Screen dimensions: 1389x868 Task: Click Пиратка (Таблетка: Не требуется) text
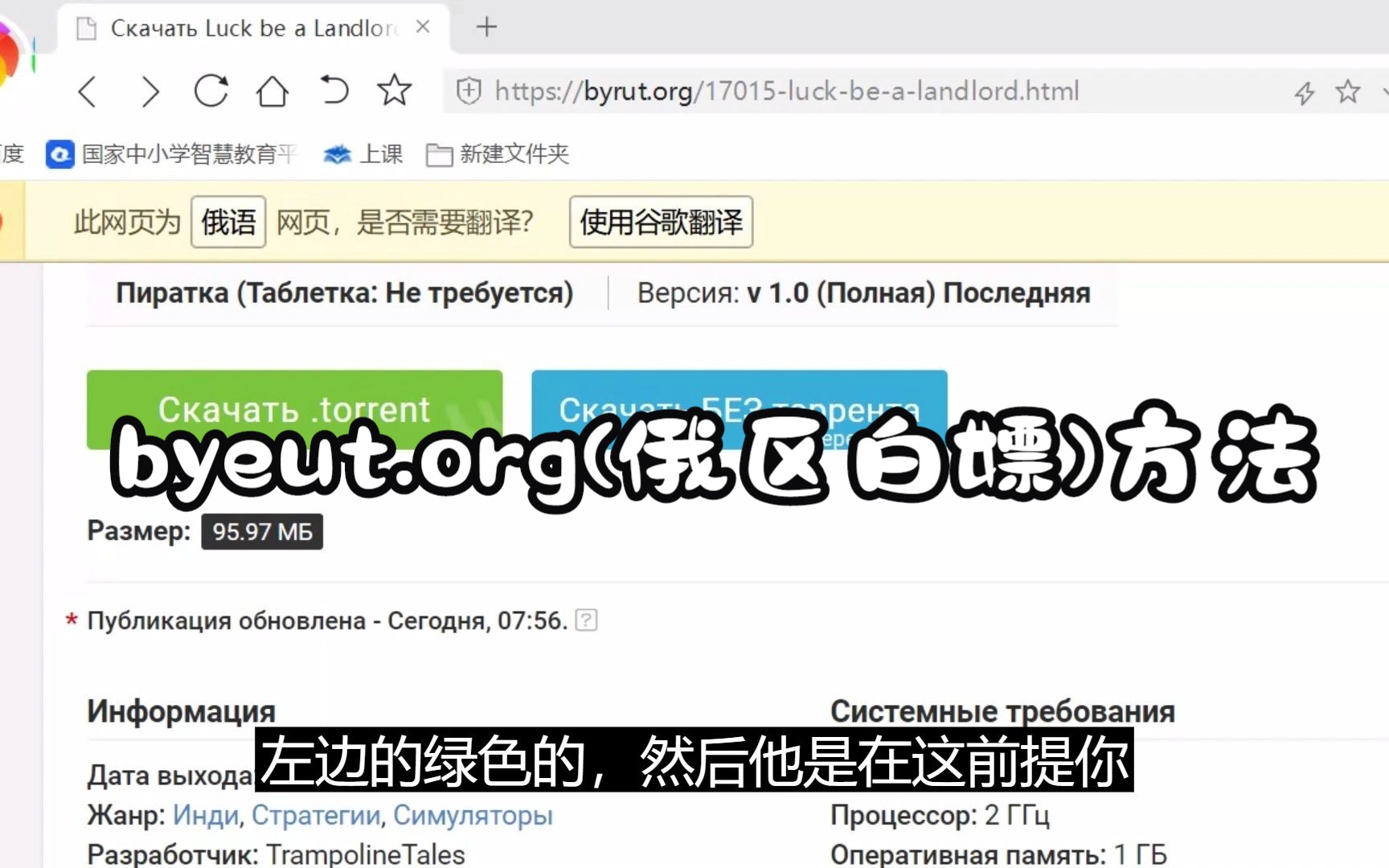pyautogui.click(x=344, y=293)
